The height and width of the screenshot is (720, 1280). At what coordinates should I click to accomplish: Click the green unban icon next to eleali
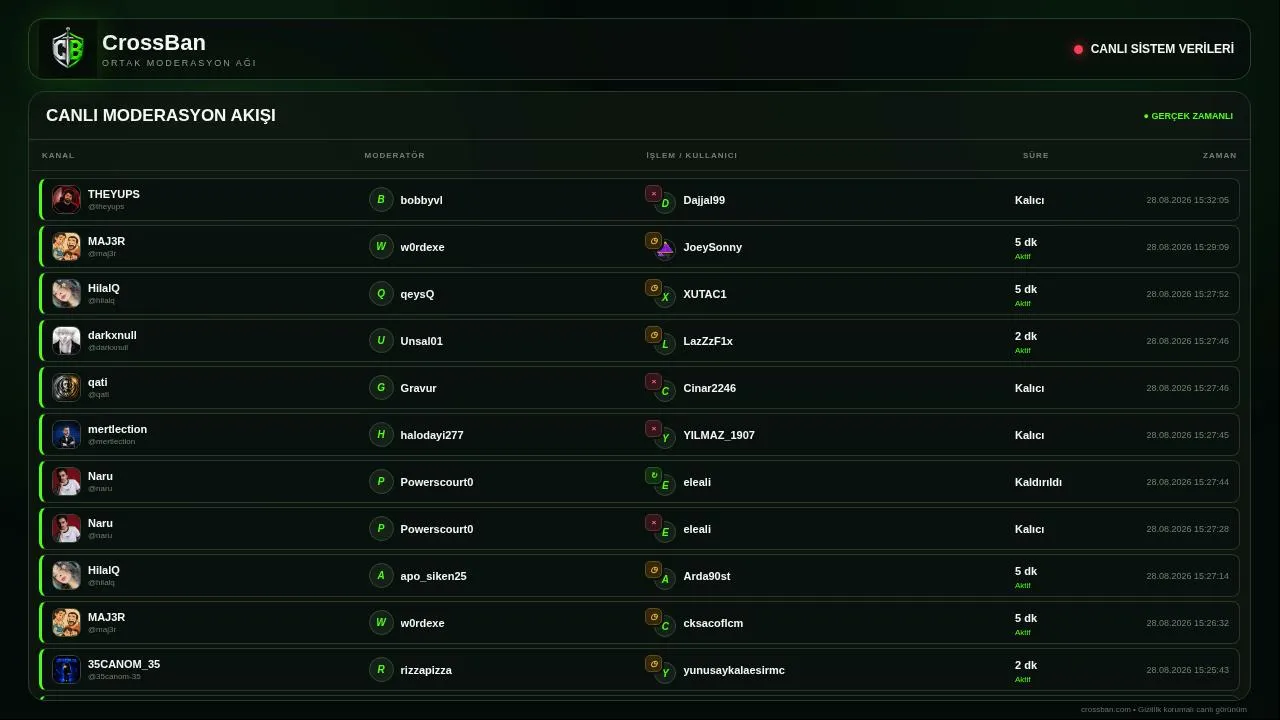pos(653,476)
